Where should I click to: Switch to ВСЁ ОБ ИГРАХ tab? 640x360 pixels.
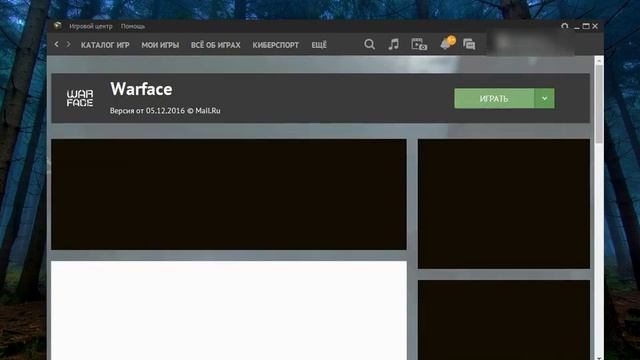(x=216, y=45)
